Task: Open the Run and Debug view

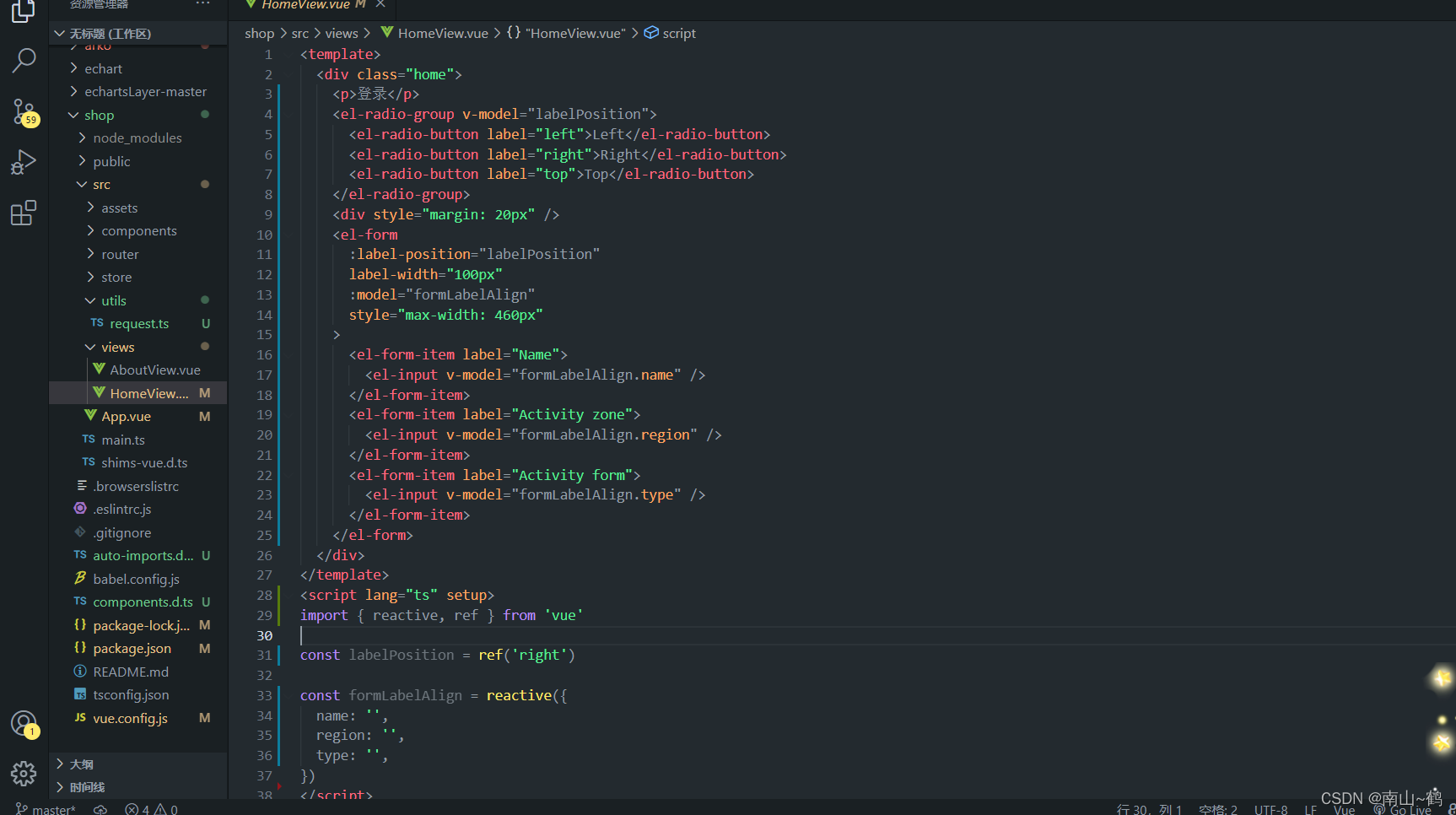Action: coord(24,162)
